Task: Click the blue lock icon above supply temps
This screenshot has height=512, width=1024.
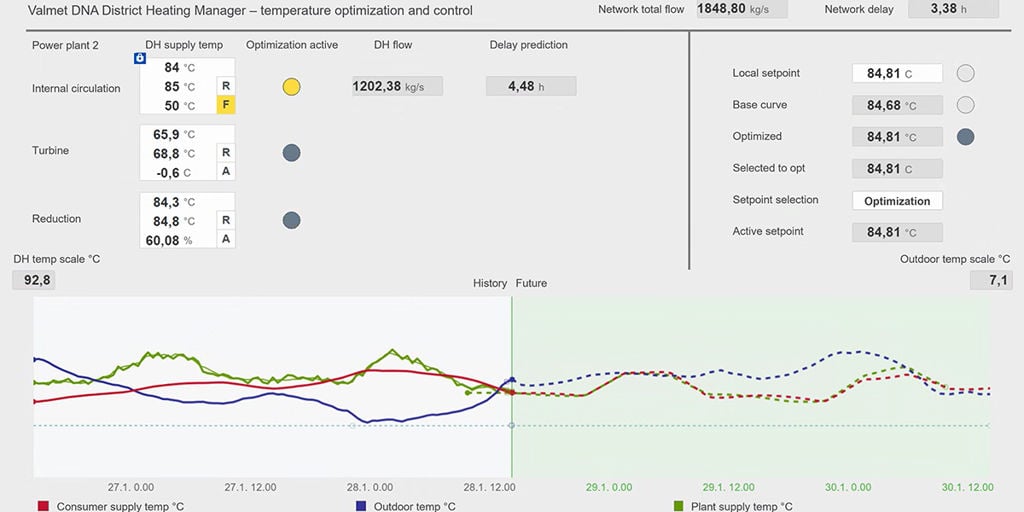Action: tap(140, 59)
